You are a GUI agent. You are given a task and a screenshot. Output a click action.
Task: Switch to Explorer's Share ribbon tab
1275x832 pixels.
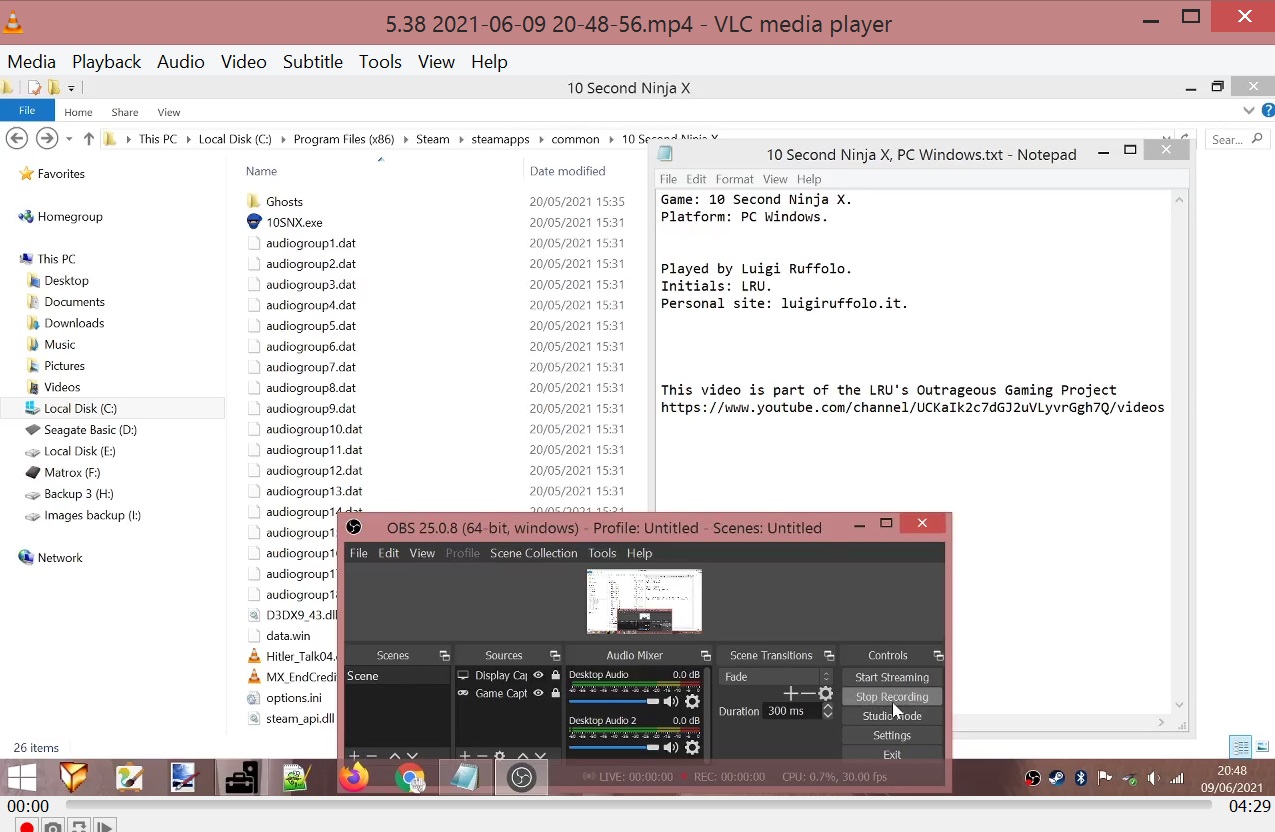pyautogui.click(x=125, y=112)
